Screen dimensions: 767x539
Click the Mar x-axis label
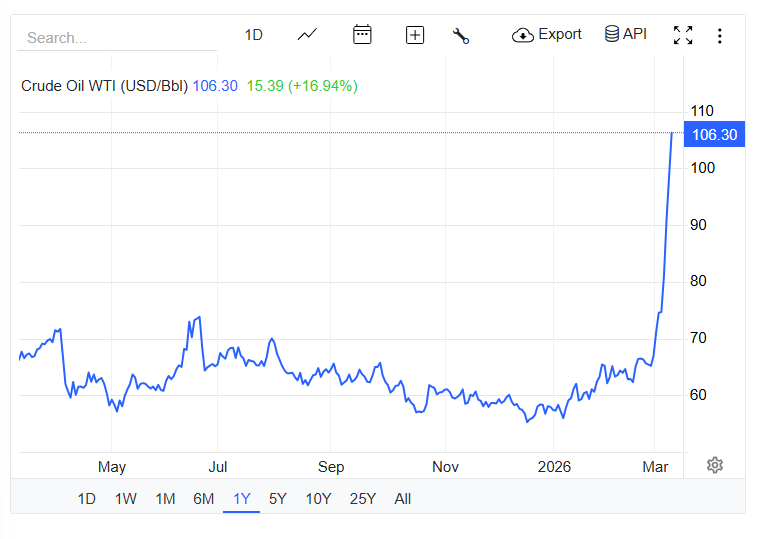pyautogui.click(x=655, y=467)
